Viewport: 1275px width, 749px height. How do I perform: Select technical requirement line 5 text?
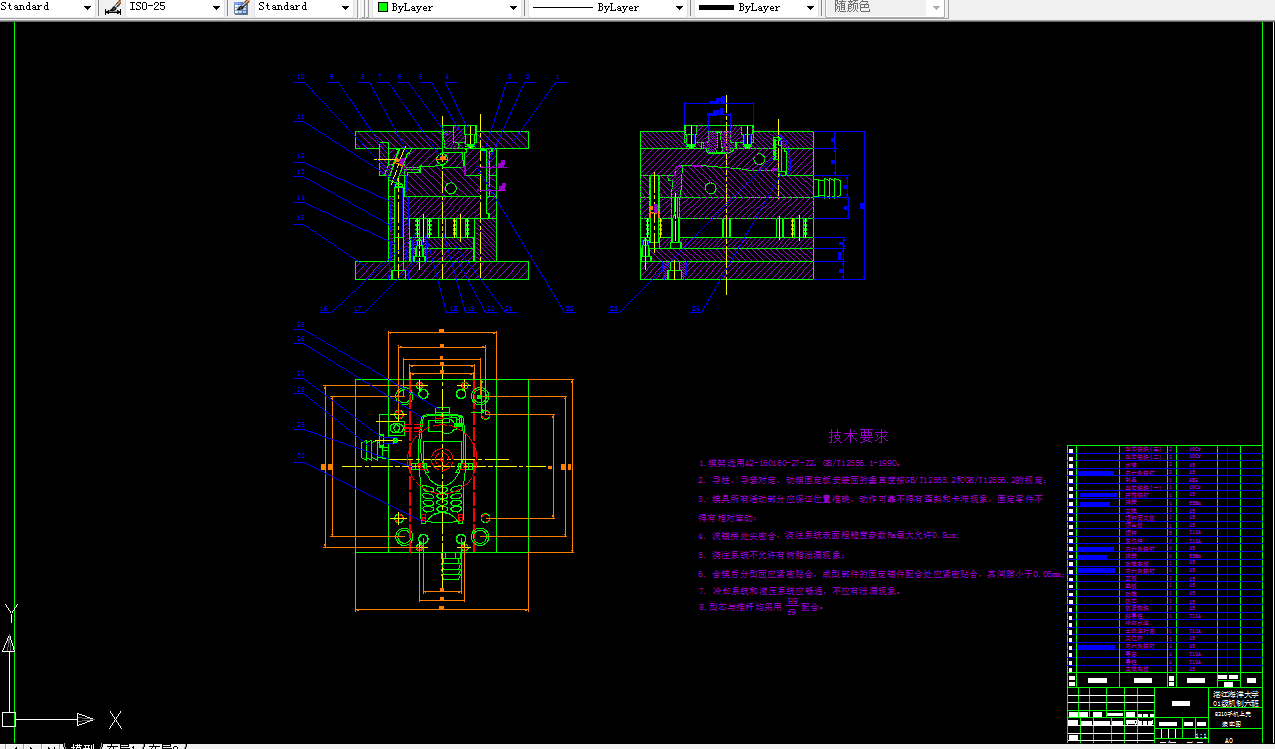tap(772, 554)
